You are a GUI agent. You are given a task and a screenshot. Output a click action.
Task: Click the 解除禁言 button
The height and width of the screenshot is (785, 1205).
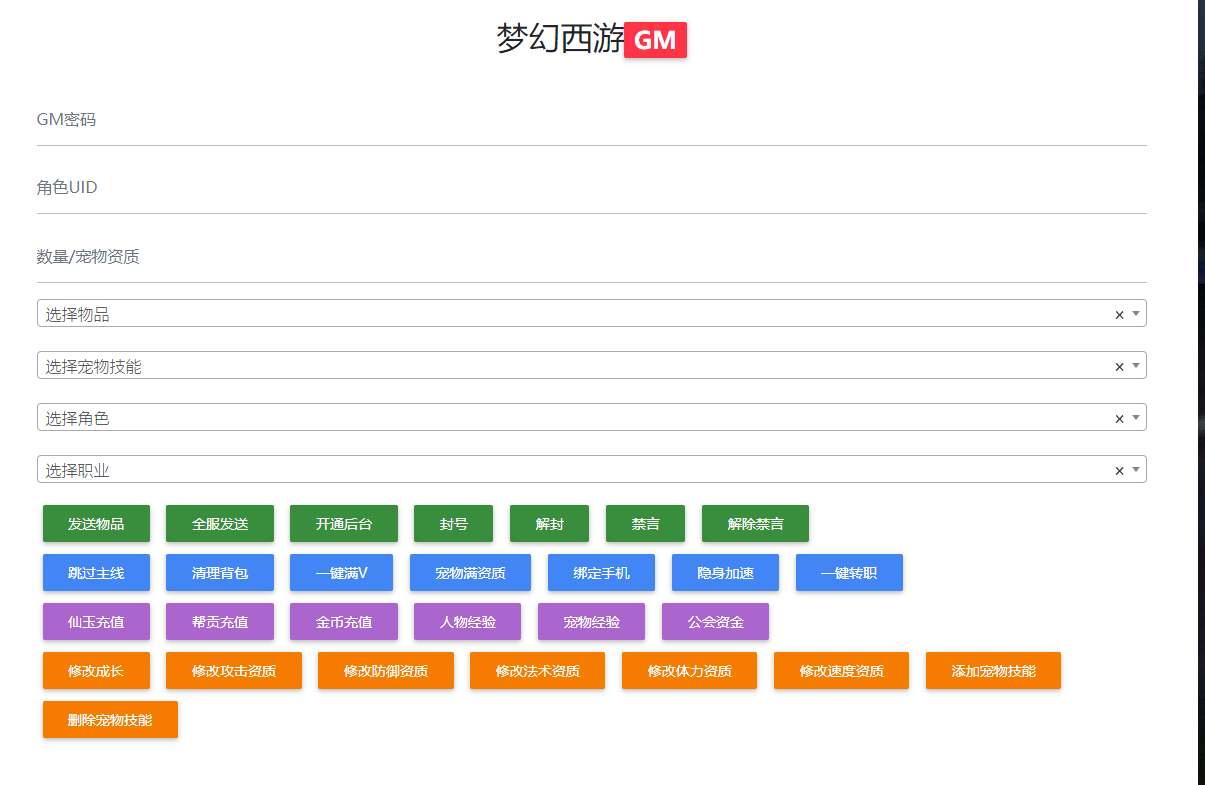coord(755,524)
